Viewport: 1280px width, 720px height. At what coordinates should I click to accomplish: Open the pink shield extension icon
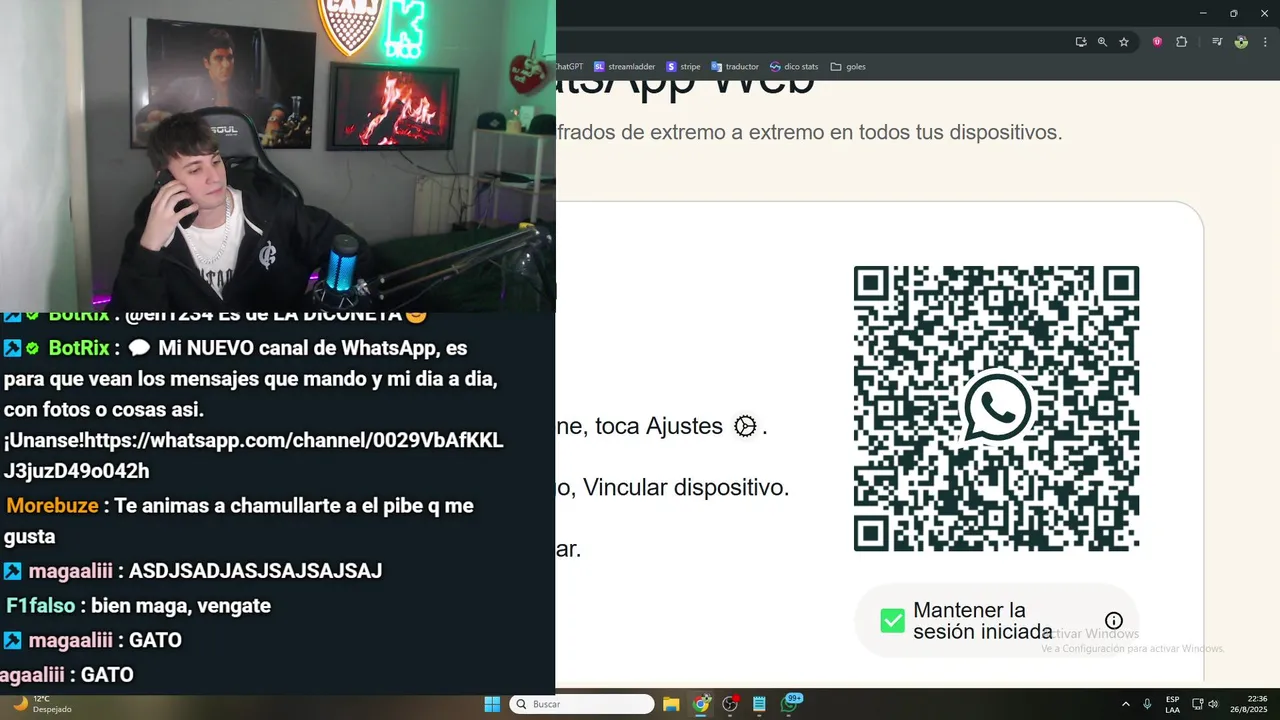click(x=1157, y=42)
